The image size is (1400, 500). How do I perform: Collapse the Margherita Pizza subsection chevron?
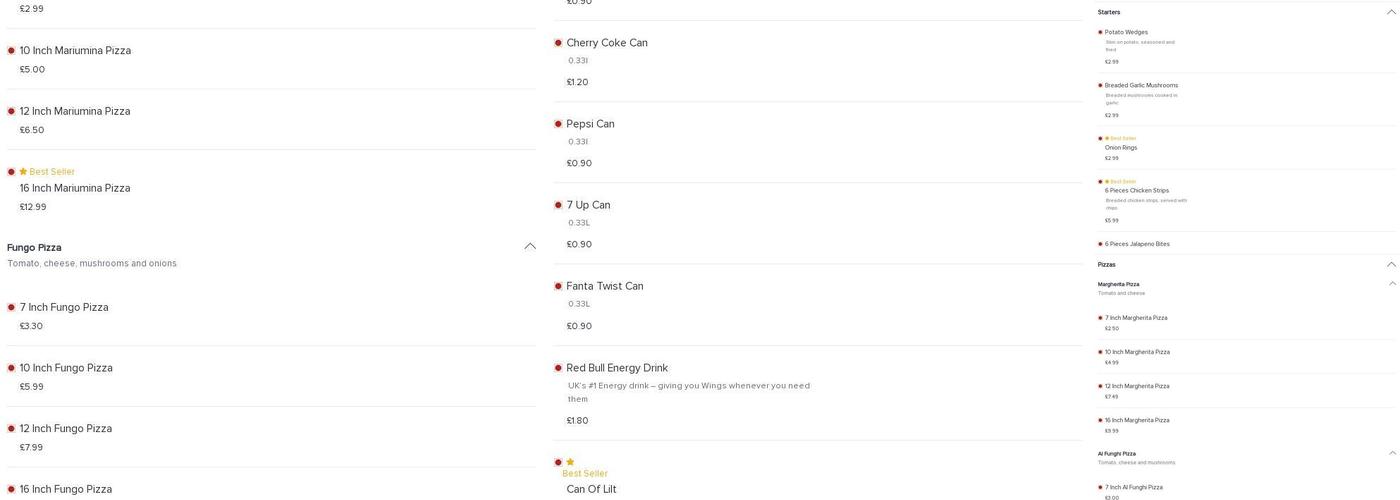point(1392,284)
